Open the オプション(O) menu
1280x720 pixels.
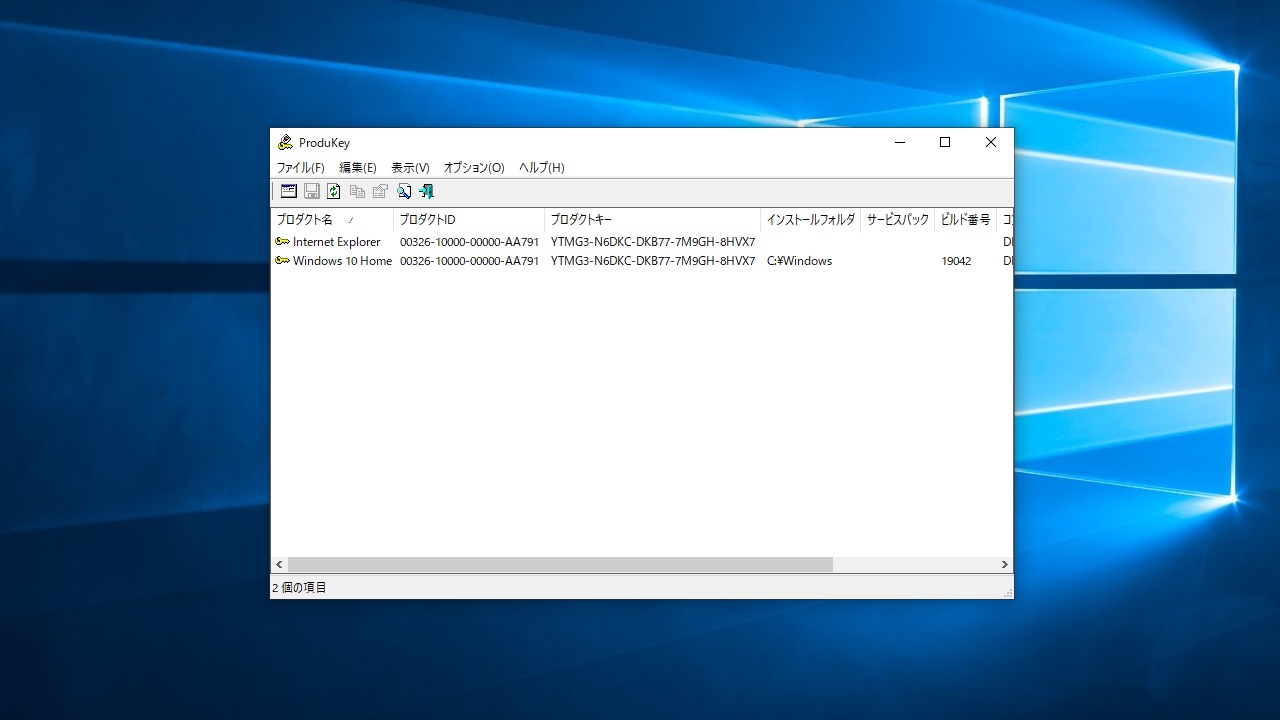click(x=474, y=168)
